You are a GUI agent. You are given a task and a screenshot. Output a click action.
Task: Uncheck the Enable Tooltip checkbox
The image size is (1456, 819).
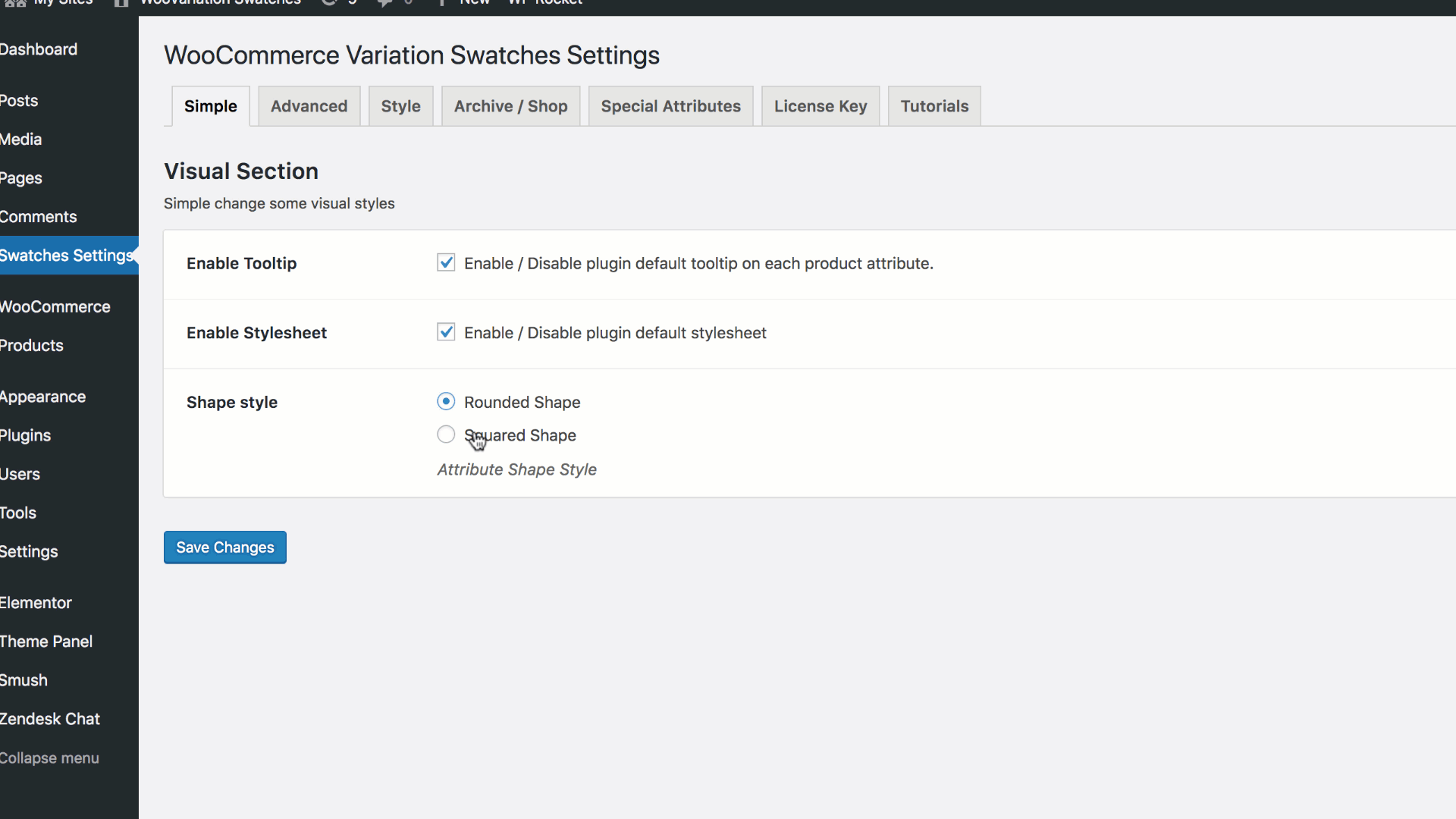446,262
